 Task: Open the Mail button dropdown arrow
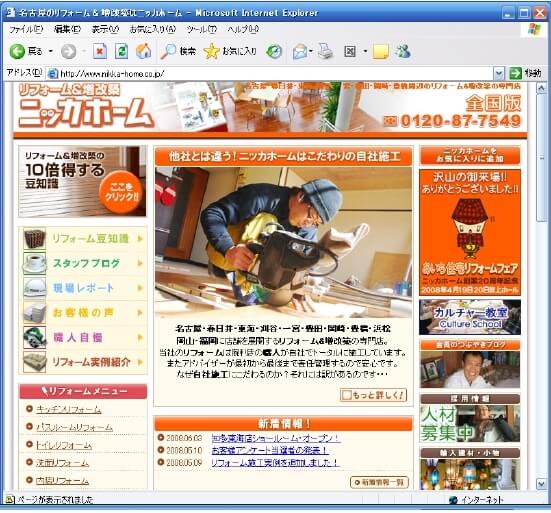click(x=311, y=52)
